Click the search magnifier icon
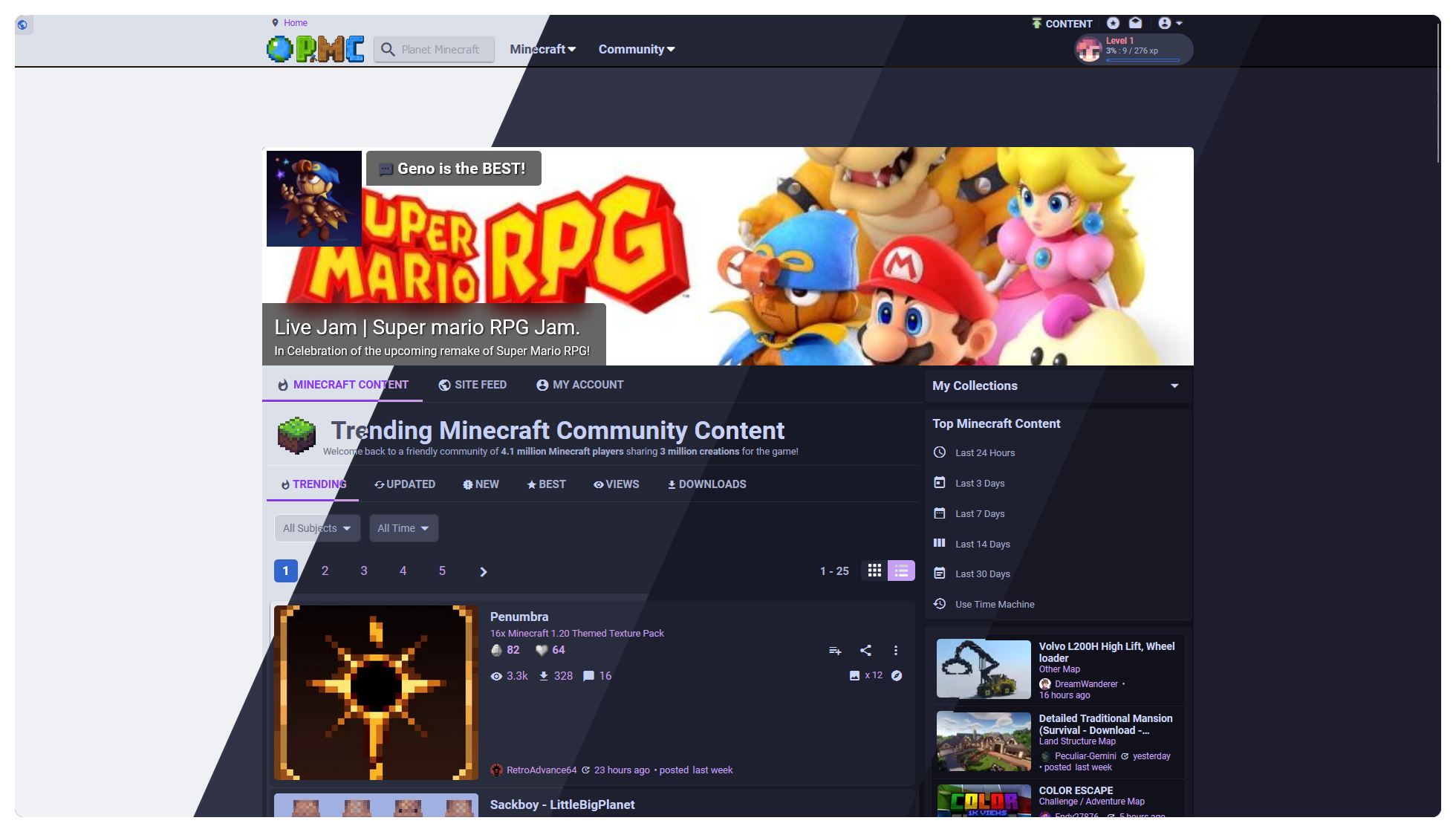This screenshot has width=1456, height=832. coord(387,50)
